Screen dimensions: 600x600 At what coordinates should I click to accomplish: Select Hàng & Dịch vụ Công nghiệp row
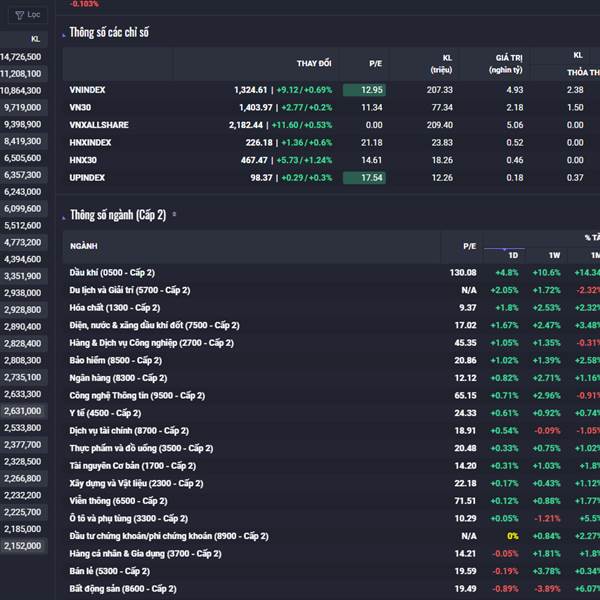pos(331,343)
